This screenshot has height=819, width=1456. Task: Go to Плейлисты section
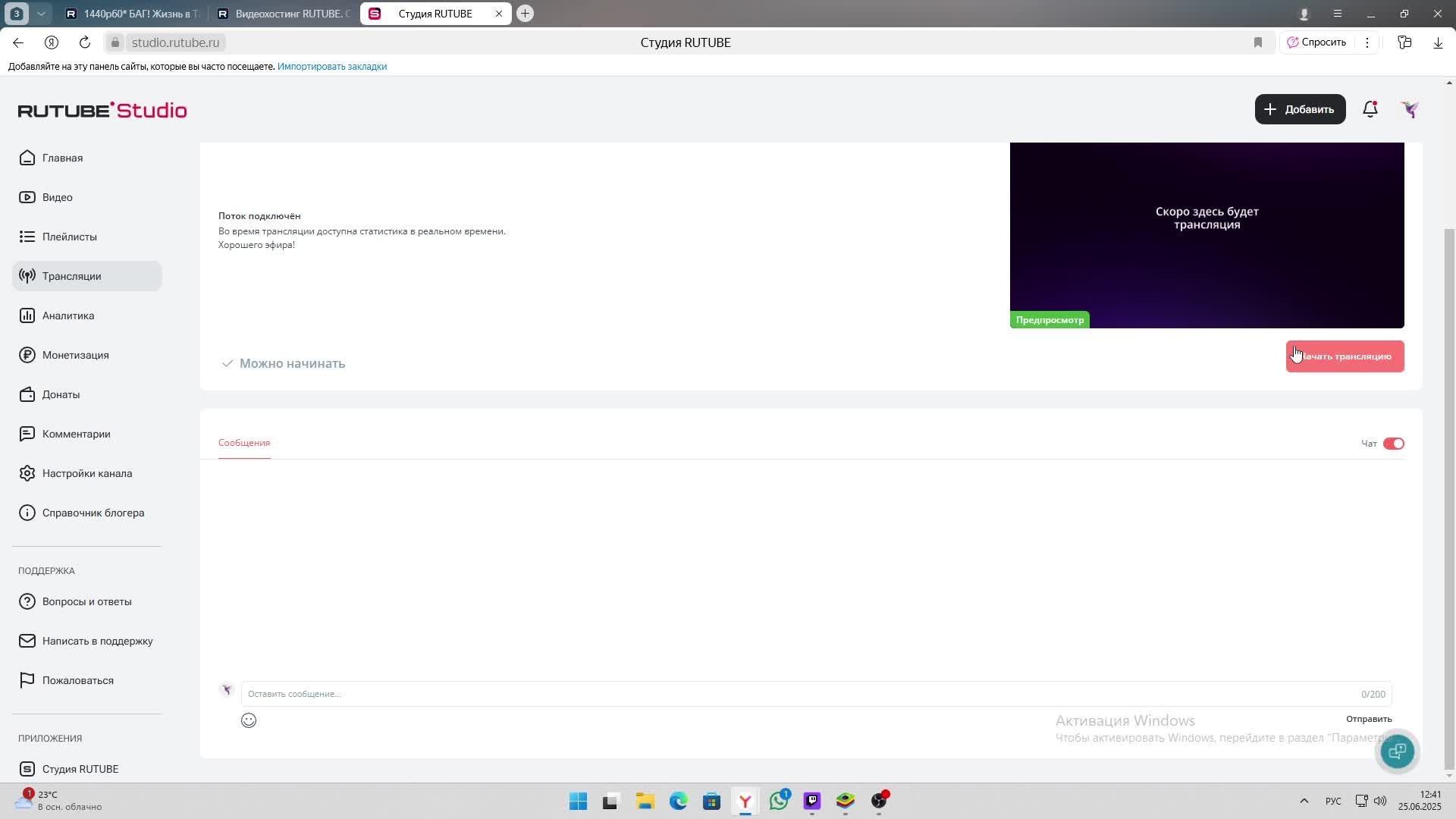tap(87, 237)
